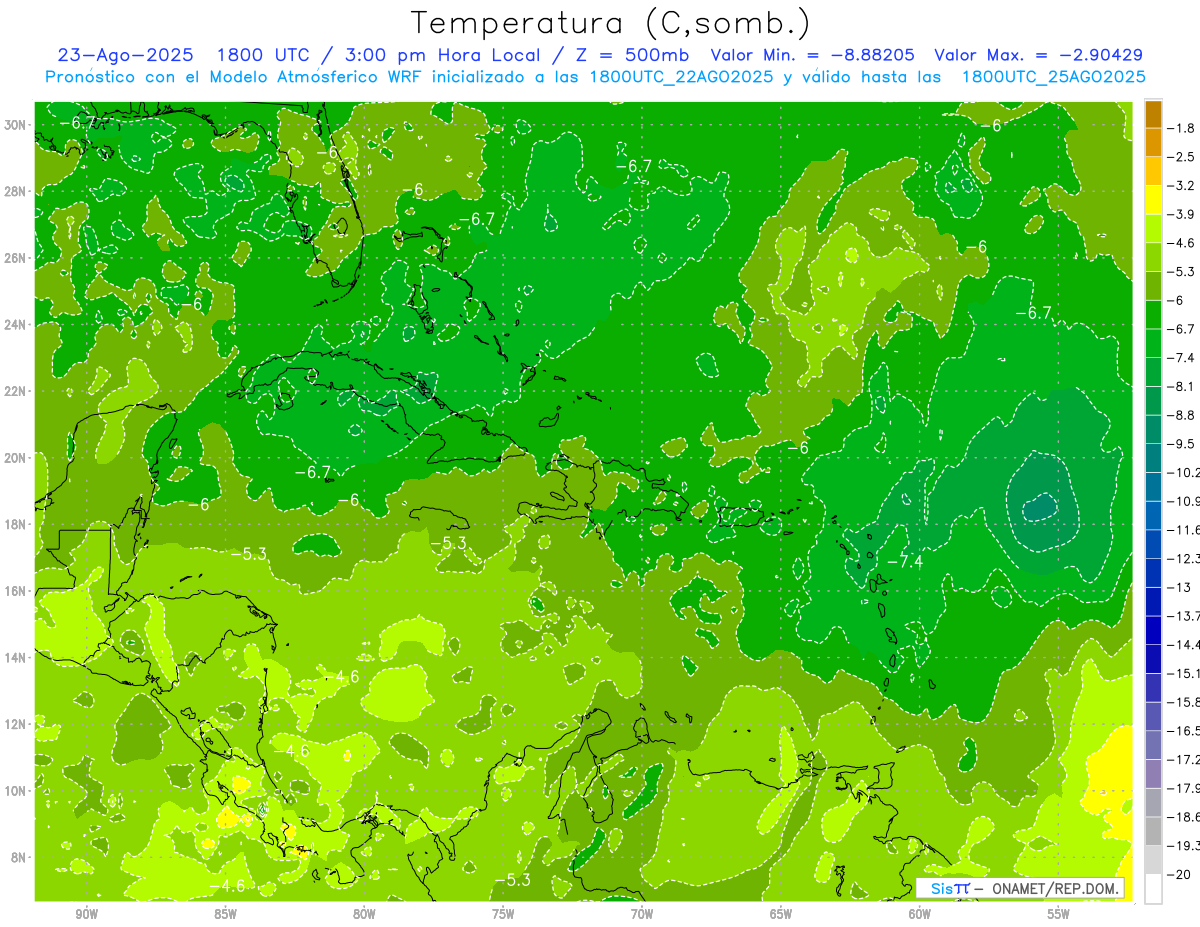Click the "80W" longitude axis label
The width and height of the screenshot is (1200, 927).
[x=364, y=914]
